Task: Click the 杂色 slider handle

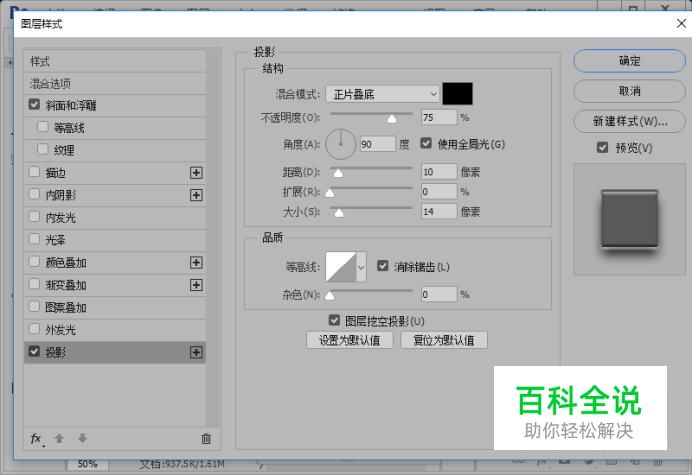Action: [x=330, y=295]
